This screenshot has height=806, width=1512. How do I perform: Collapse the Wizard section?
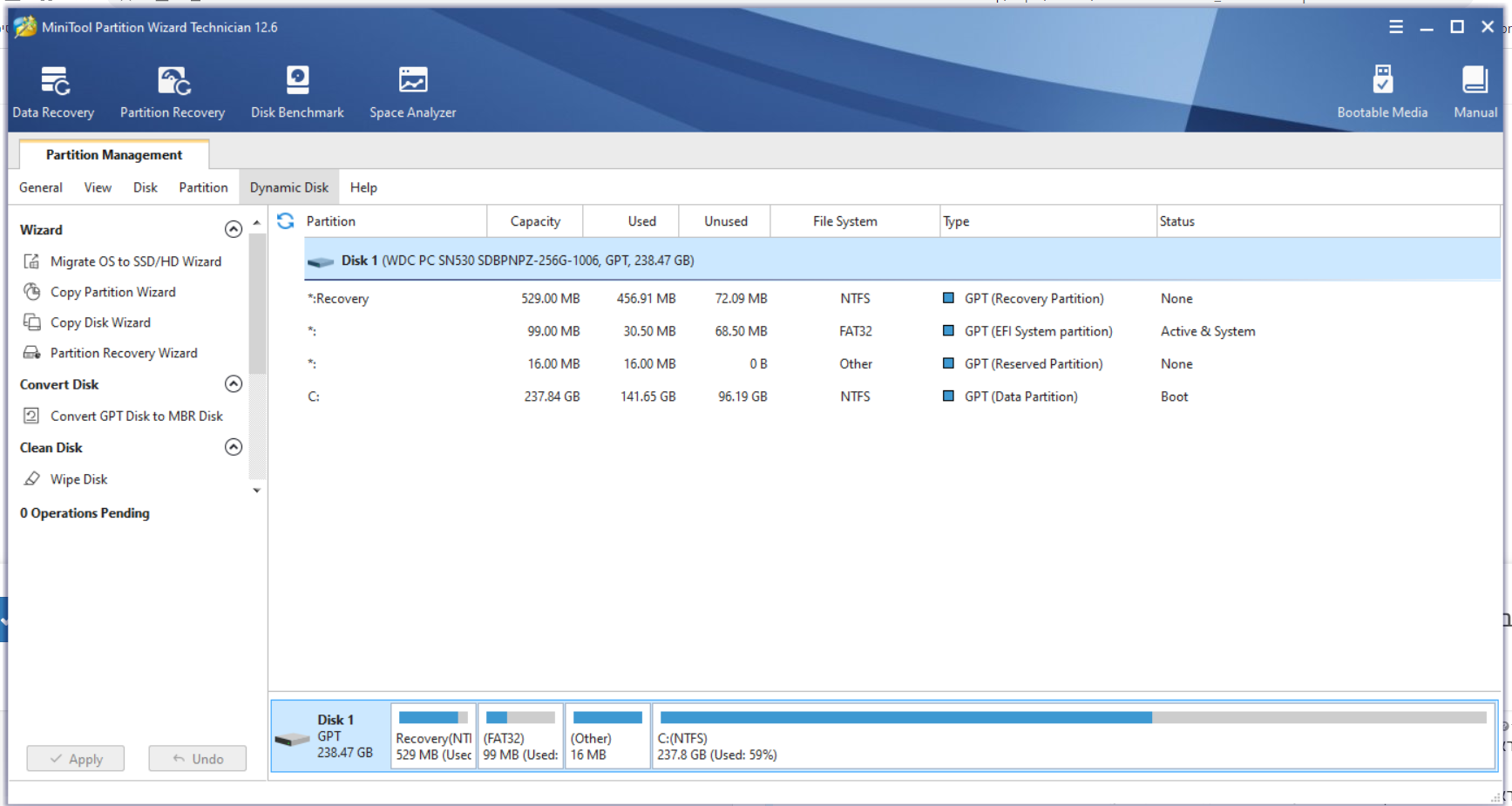tap(234, 229)
